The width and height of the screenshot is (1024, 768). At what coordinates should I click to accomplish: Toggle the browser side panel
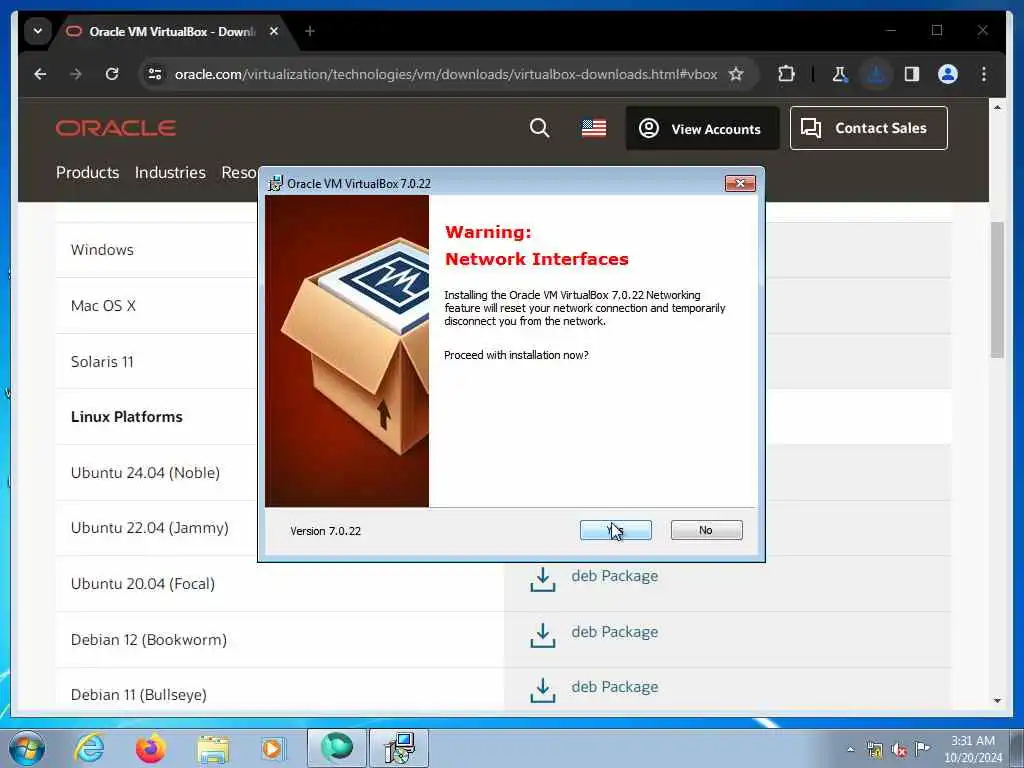coord(912,74)
